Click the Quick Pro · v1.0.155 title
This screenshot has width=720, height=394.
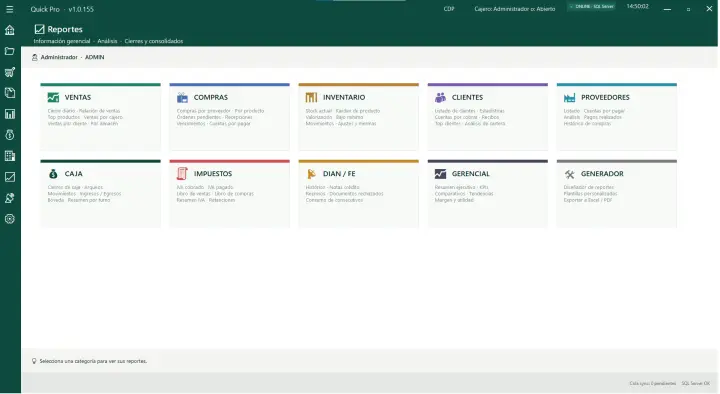click(62, 9)
